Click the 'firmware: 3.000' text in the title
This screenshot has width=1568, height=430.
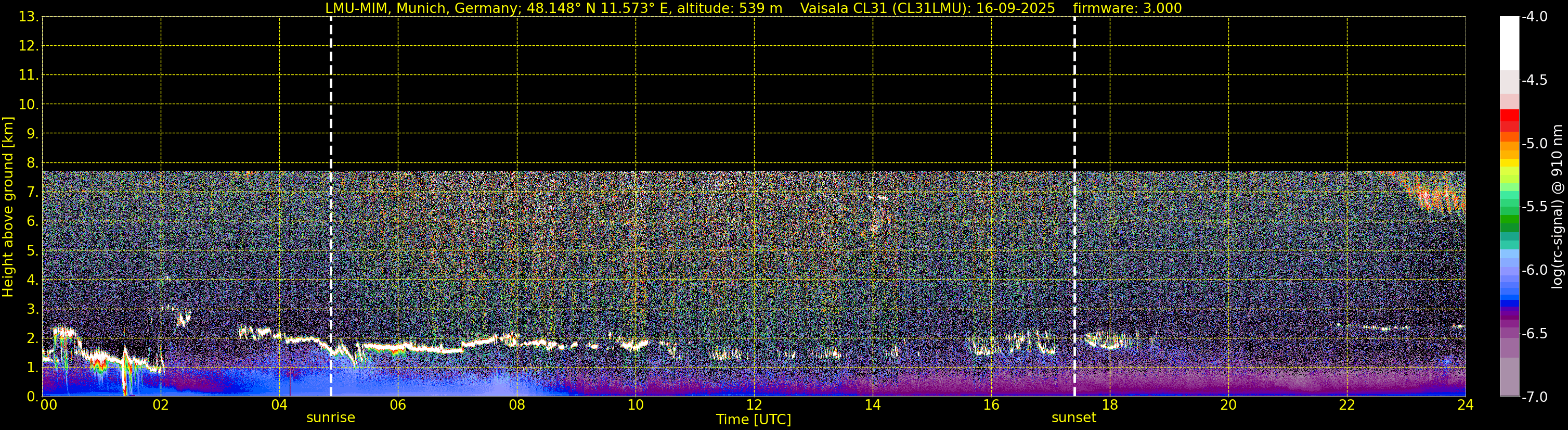pyautogui.click(x=1128, y=8)
